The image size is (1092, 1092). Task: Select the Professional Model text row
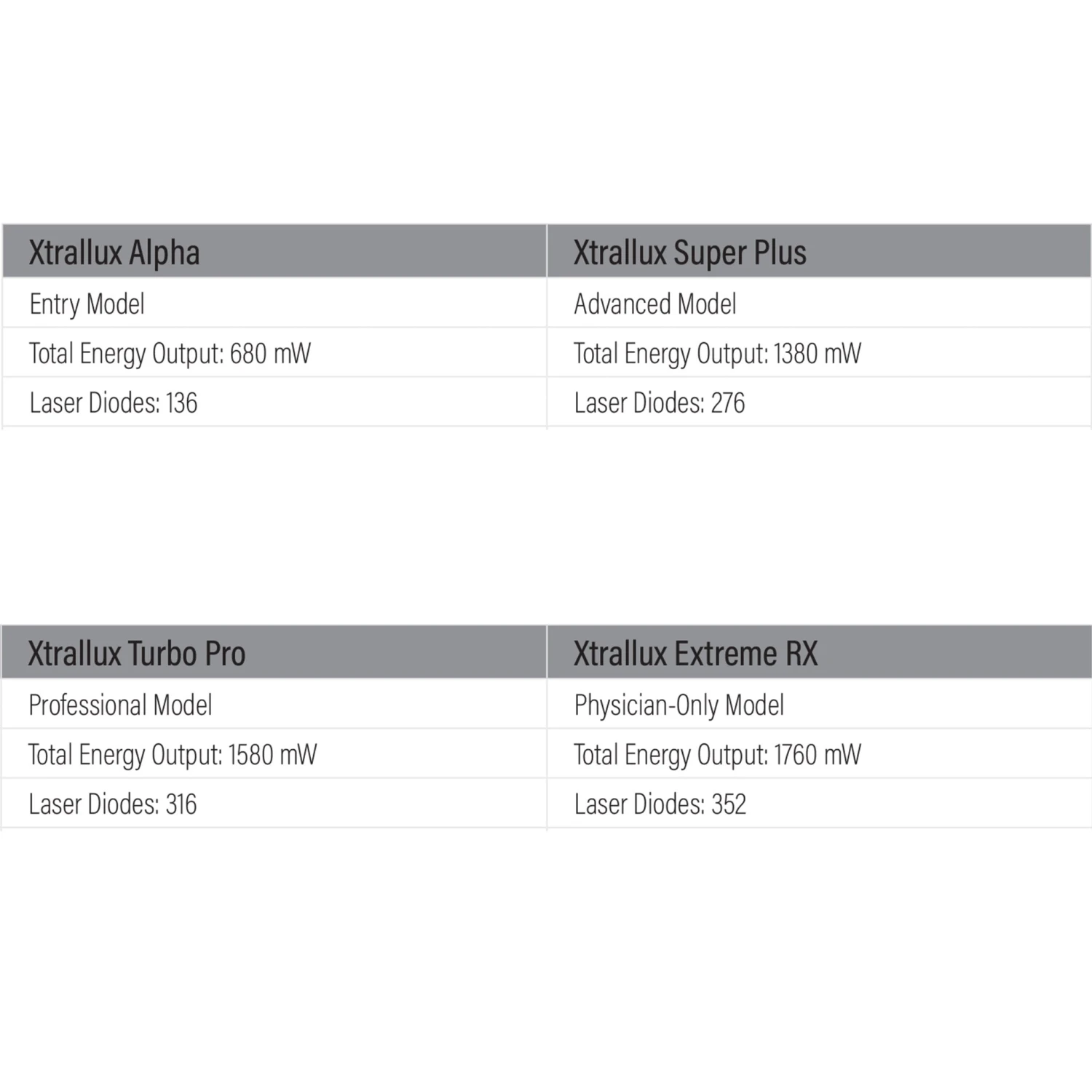click(x=120, y=705)
